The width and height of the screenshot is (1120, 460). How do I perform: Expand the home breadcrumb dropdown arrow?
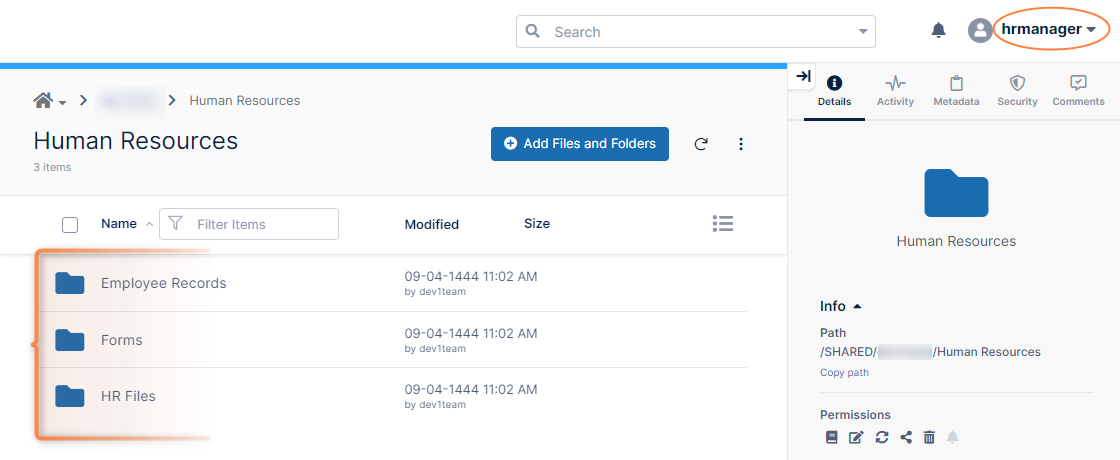pyautogui.click(x=63, y=102)
